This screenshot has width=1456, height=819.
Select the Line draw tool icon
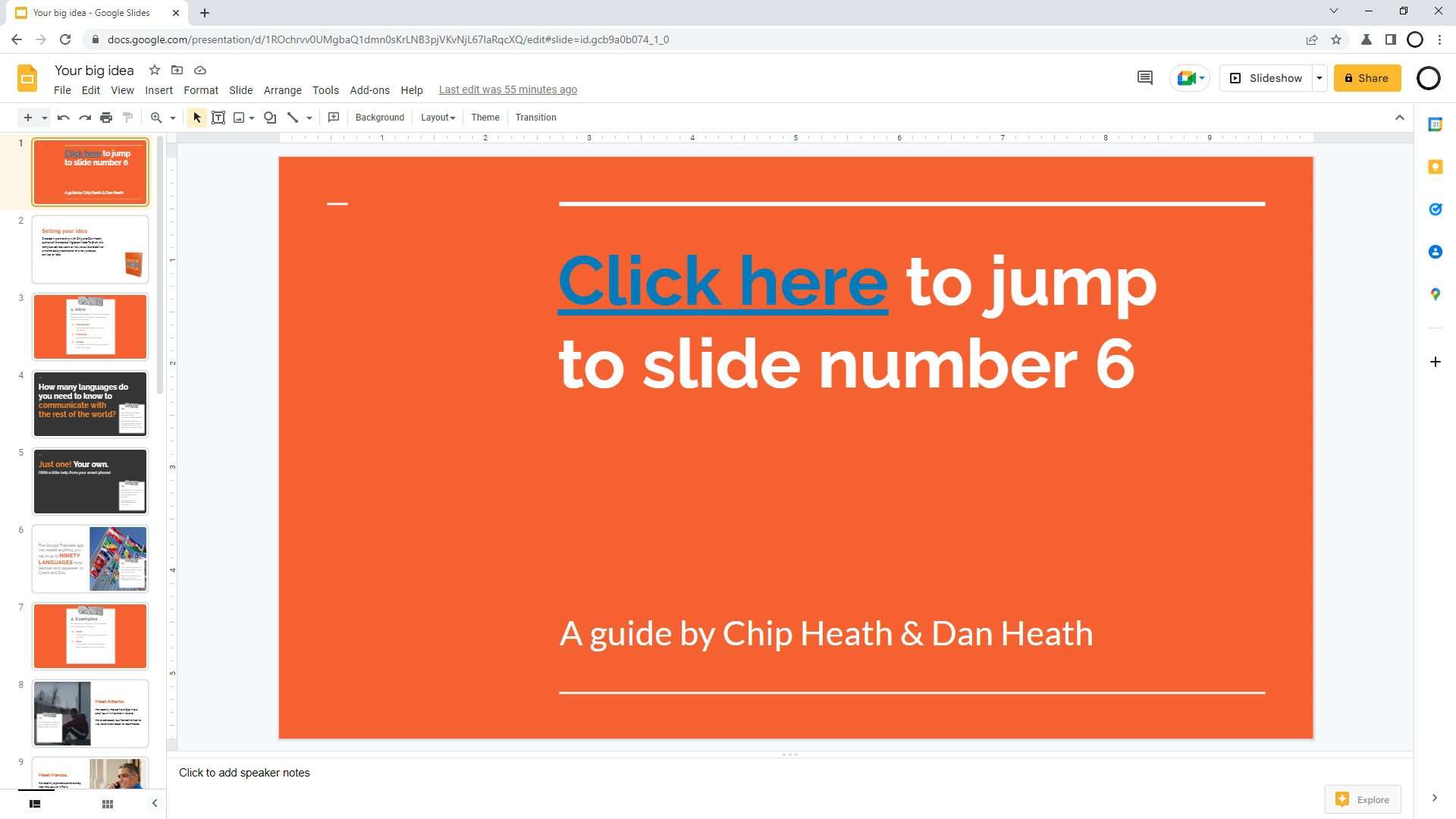tap(293, 117)
